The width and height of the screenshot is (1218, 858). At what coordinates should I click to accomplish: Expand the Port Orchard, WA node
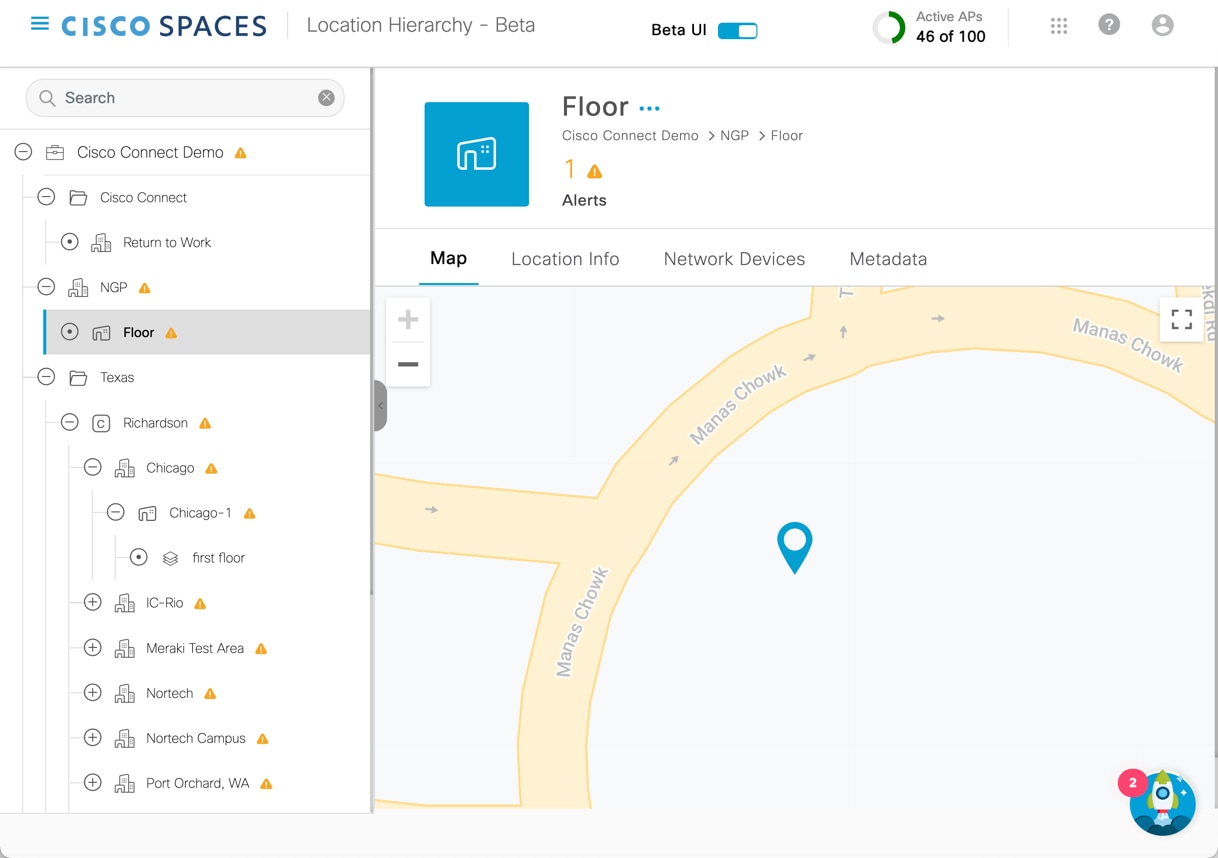[92, 782]
